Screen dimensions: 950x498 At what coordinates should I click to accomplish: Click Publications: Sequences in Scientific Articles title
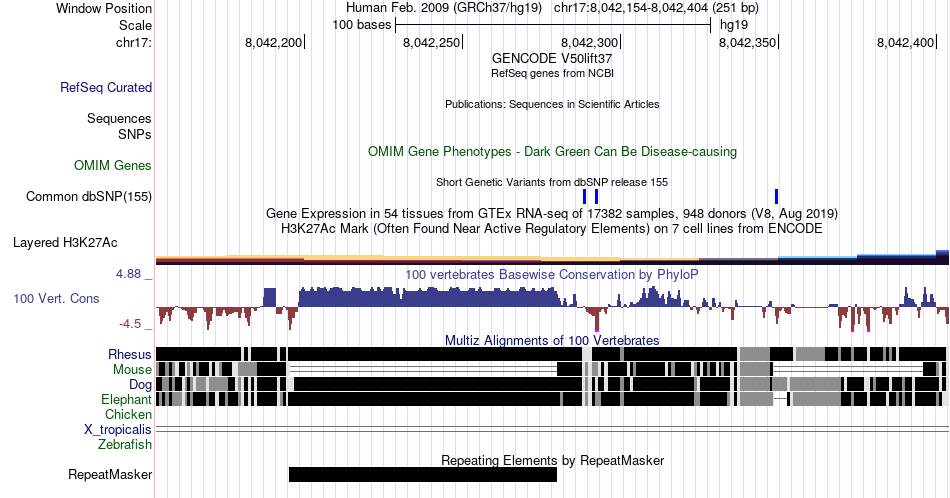[x=552, y=104]
